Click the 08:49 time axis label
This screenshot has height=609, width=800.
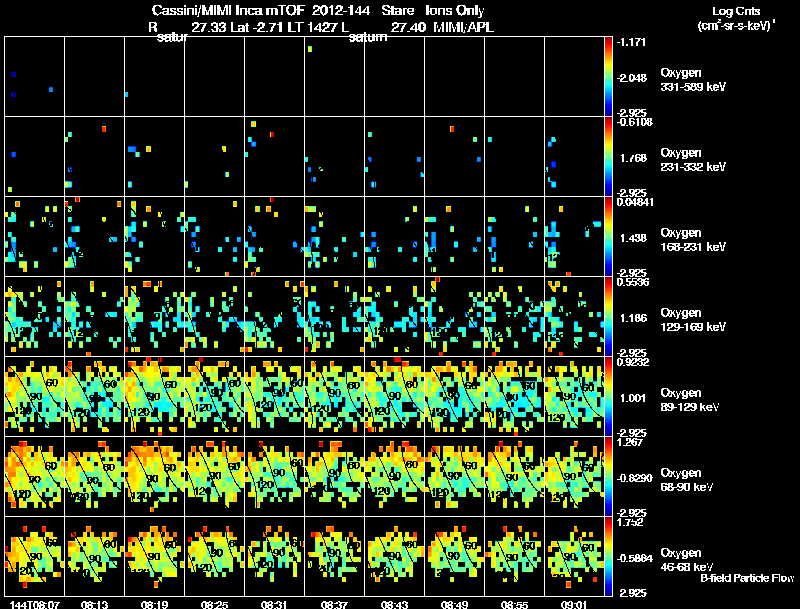coord(454,605)
